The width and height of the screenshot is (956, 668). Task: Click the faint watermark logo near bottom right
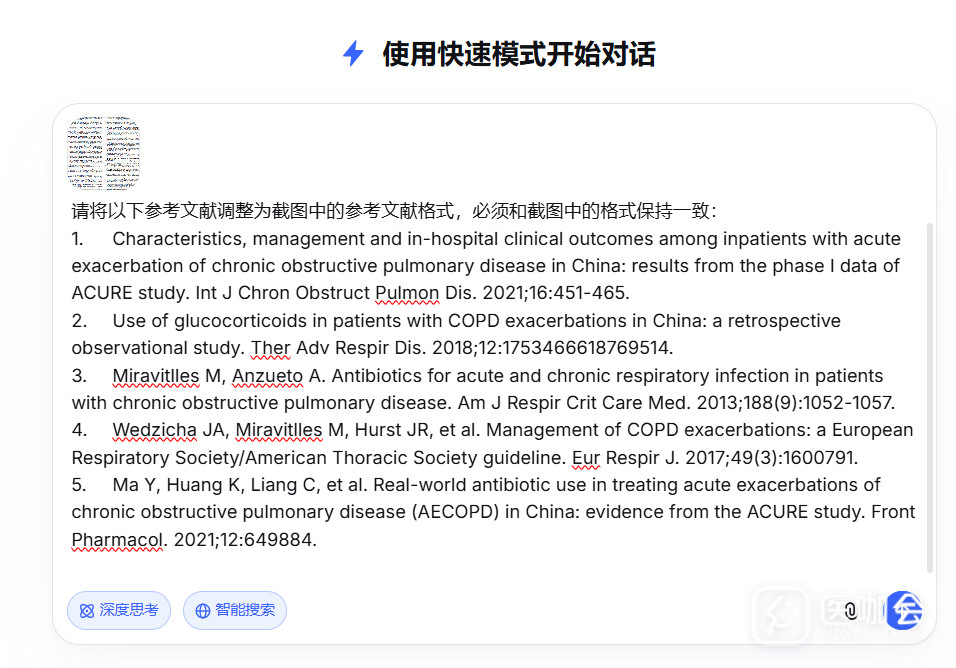781,614
